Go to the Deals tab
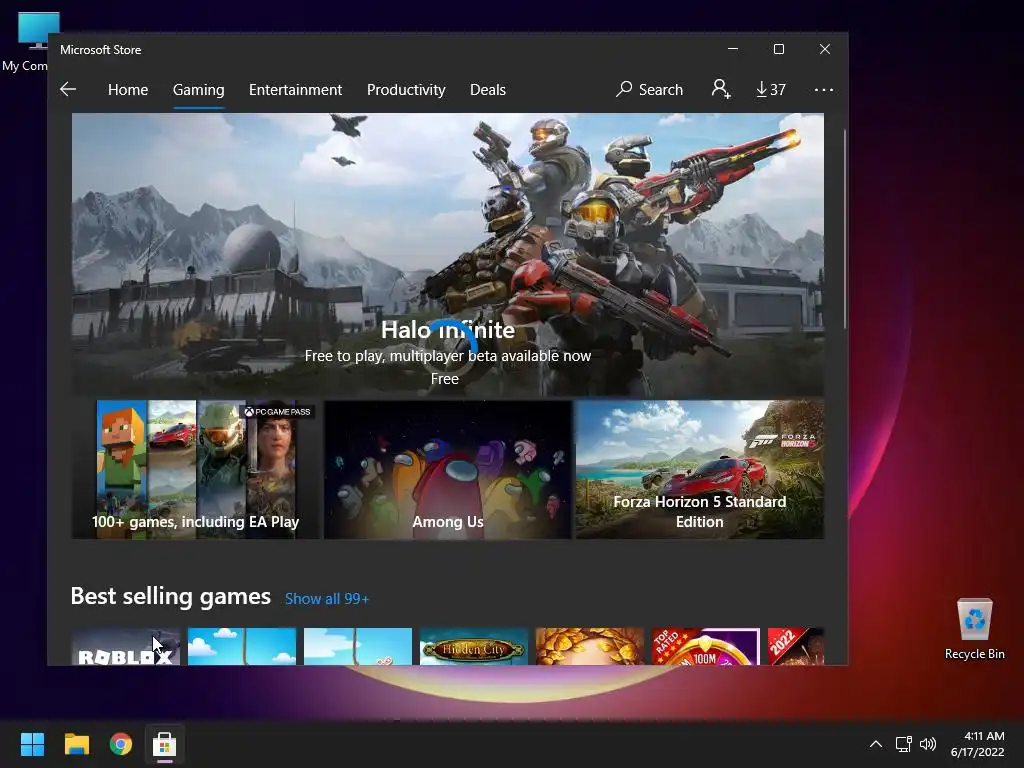The height and width of the screenshot is (768, 1024). pyautogui.click(x=488, y=89)
